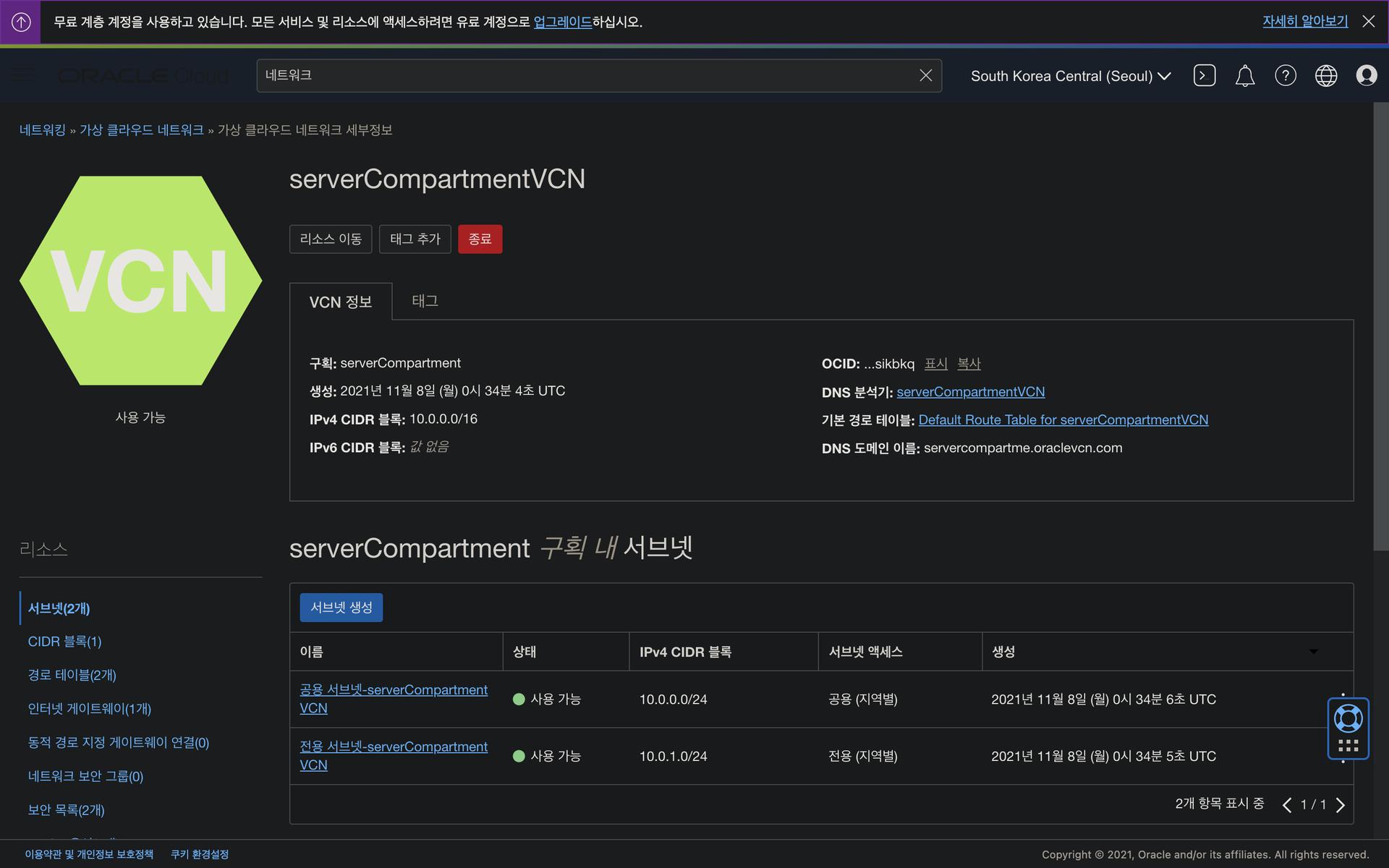
Task: Click the red 종료 button
Action: [x=480, y=239]
